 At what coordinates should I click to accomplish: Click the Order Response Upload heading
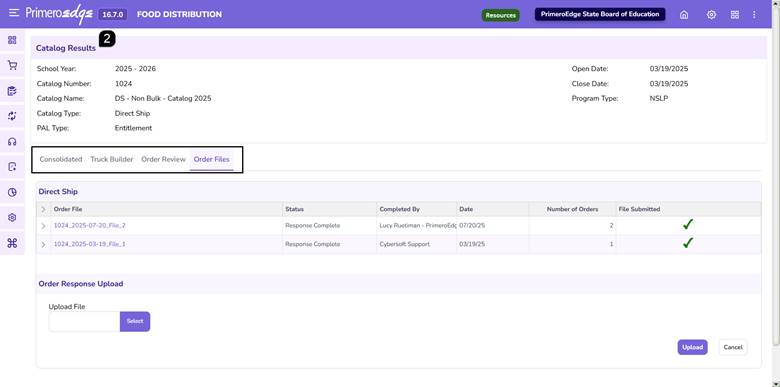click(x=81, y=284)
